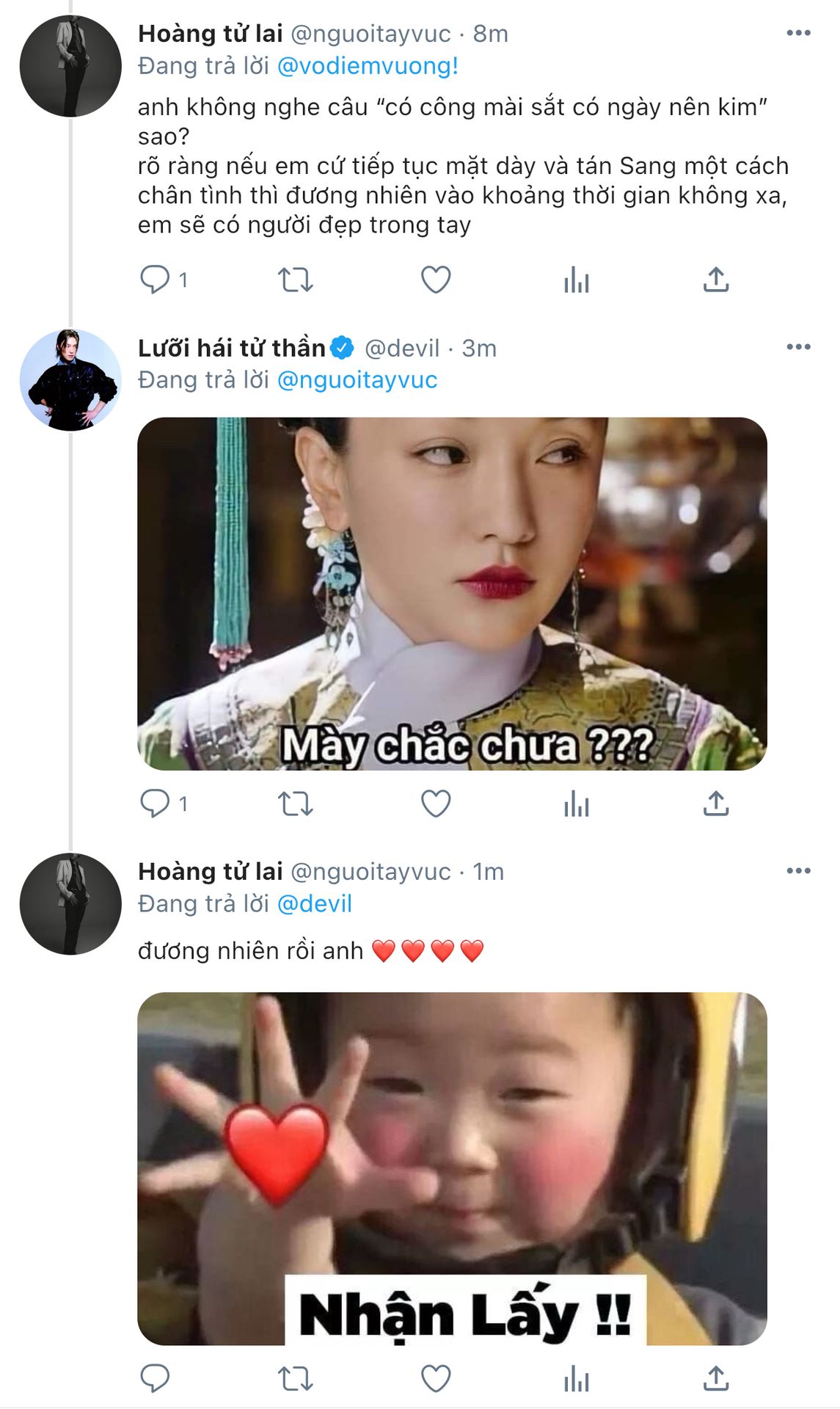The width and height of the screenshot is (840, 1409).
Task: Share the Lưỡi hái tử thần tweet
Action: tap(715, 804)
